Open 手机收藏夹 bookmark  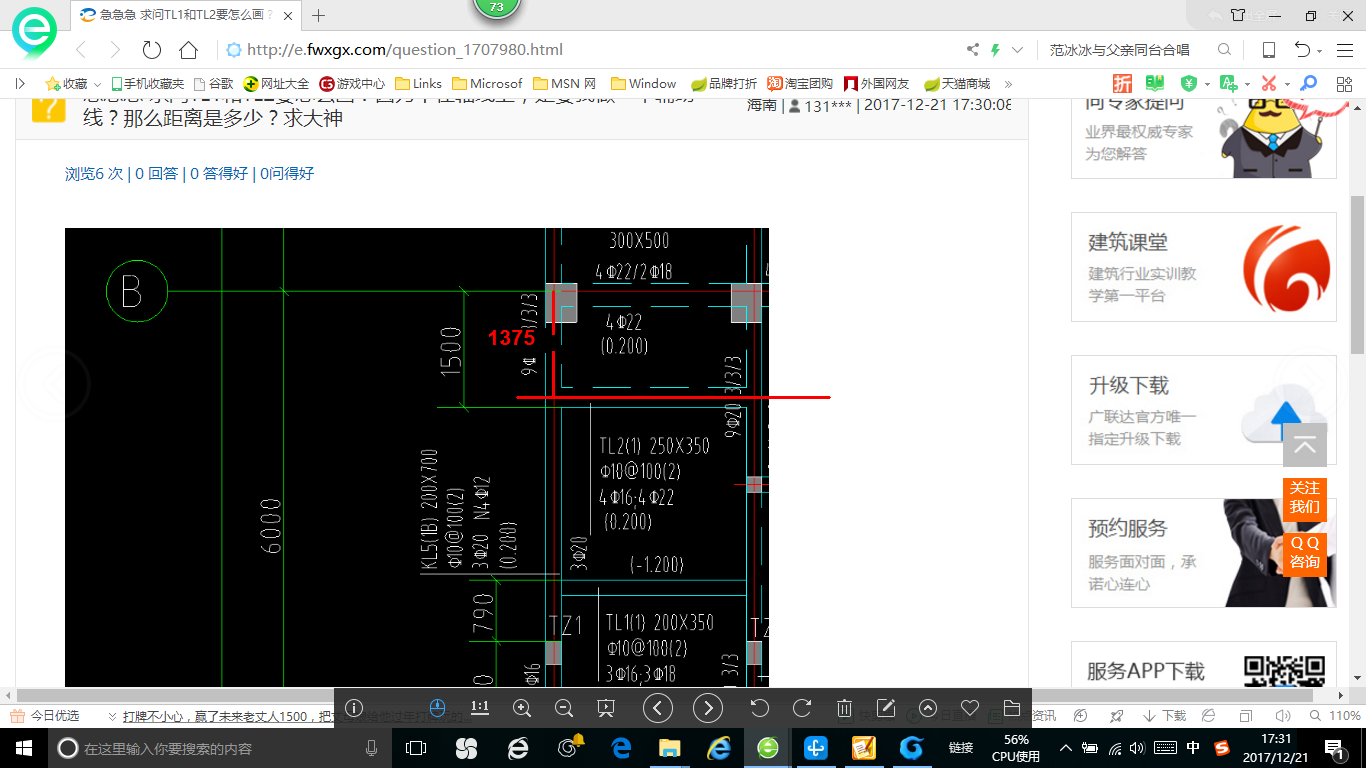[x=147, y=84]
